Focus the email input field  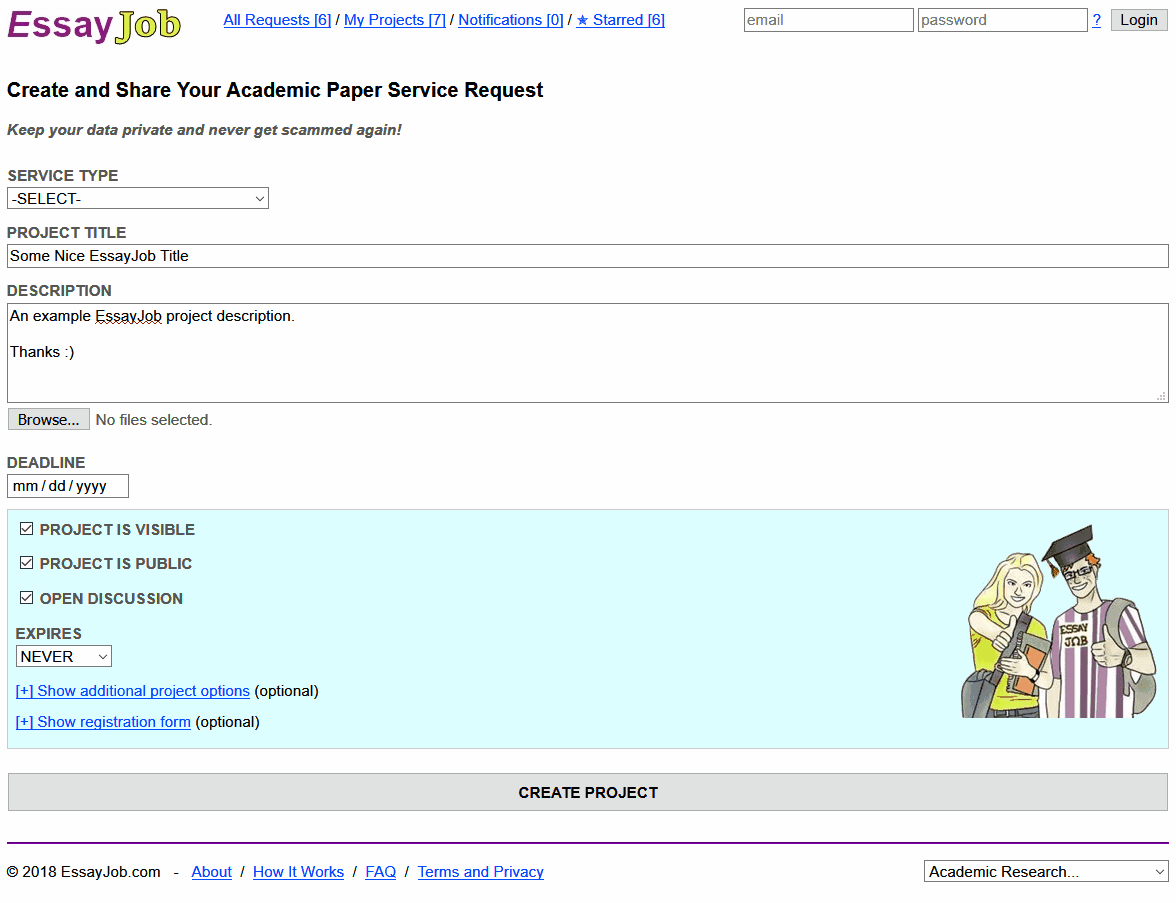click(828, 20)
